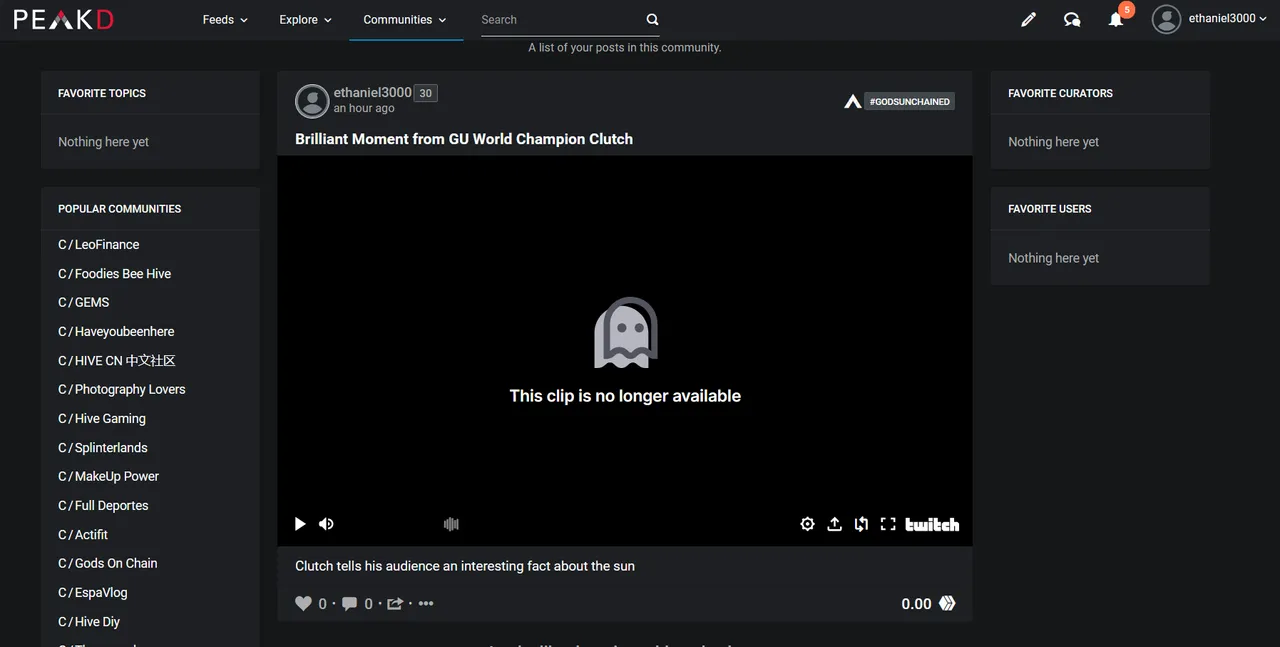Open the chat messages icon
1280x647 pixels.
click(x=1072, y=19)
